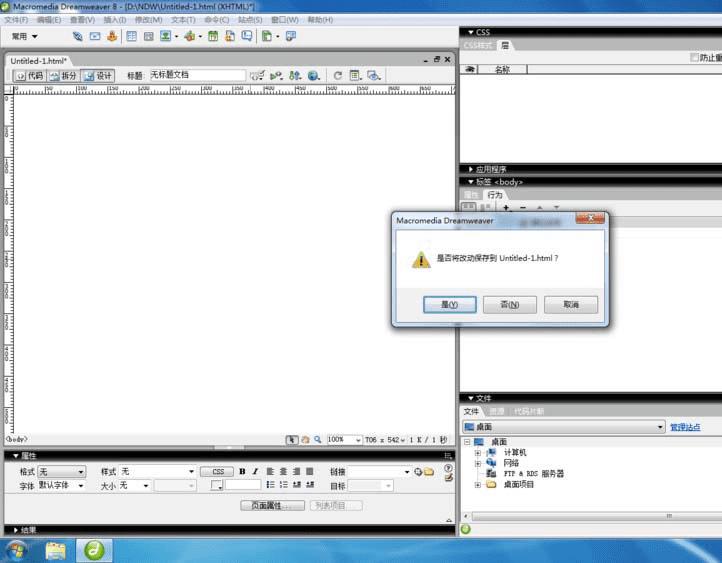722x563 pixels.
Task: Switch to 拆分 split view toggle
Action: click(x=63, y=75)
